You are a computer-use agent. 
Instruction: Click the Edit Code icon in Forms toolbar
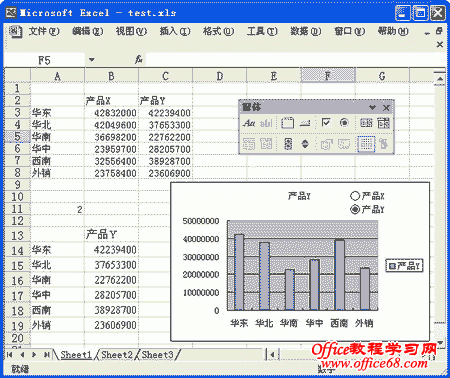click(x=344, y=144)
